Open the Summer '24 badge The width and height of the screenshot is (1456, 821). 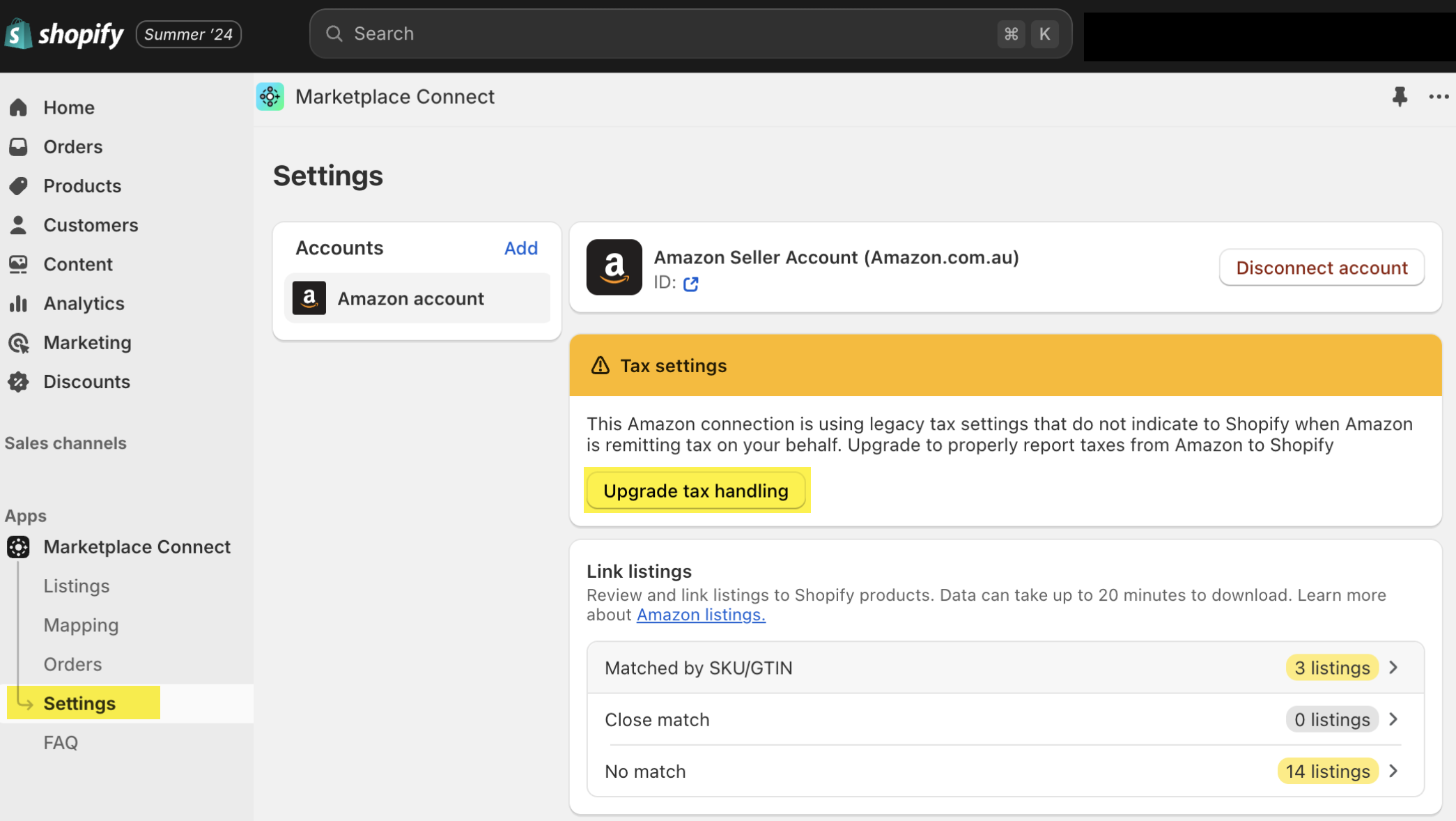pos(189,34)
